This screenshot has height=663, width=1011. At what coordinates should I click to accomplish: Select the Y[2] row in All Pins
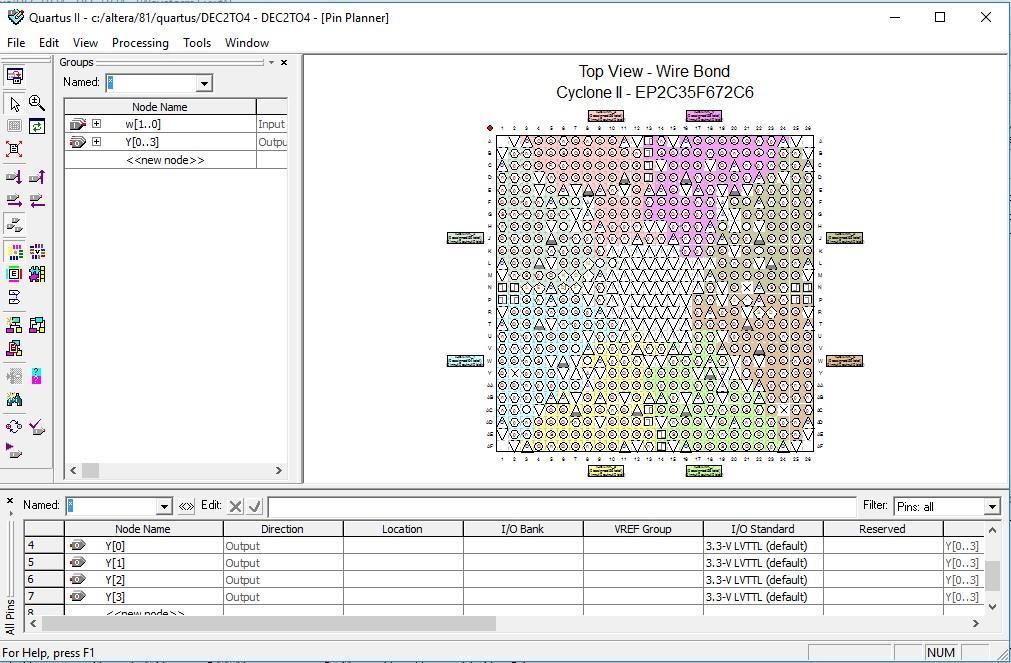(503, 580)
